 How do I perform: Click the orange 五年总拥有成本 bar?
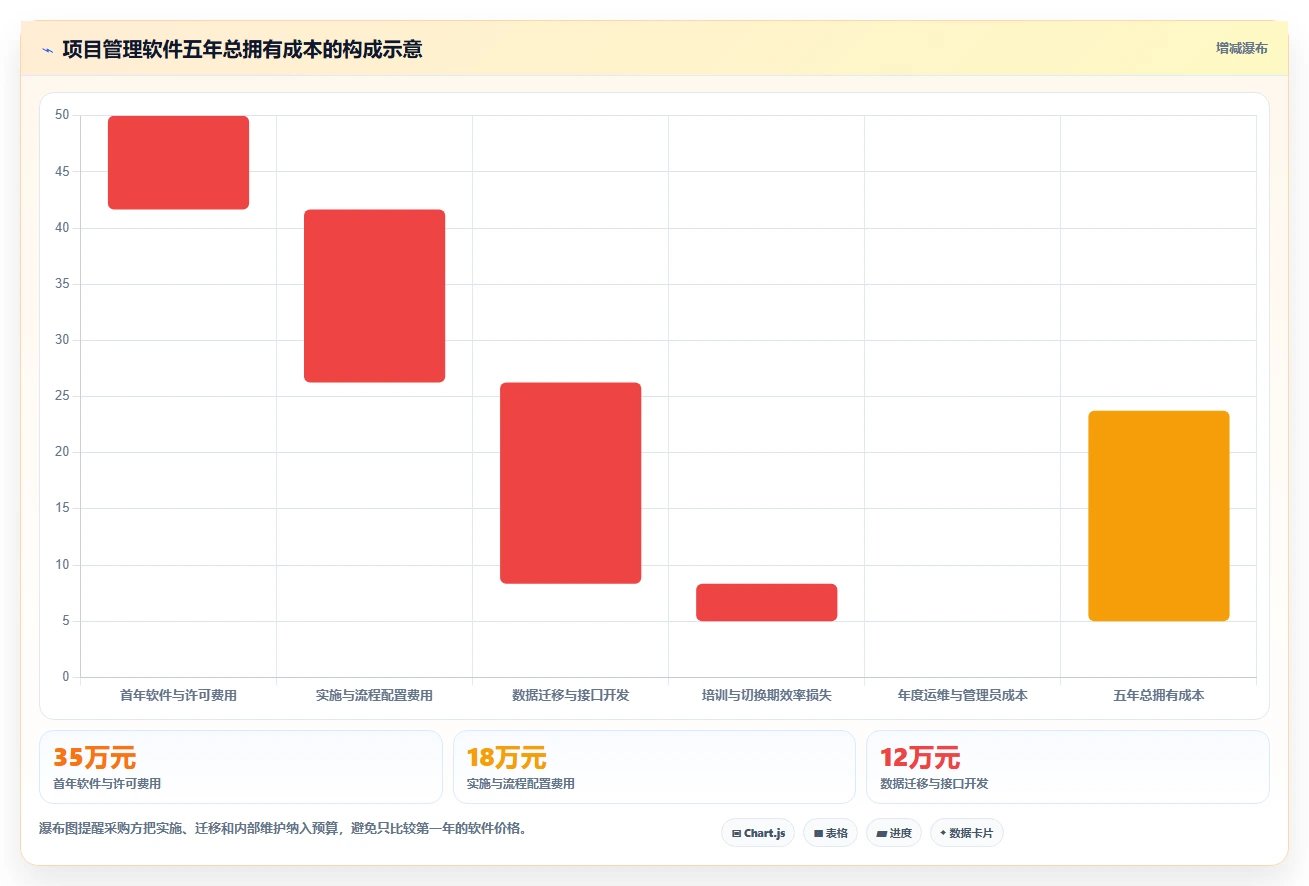point(1158,516)
